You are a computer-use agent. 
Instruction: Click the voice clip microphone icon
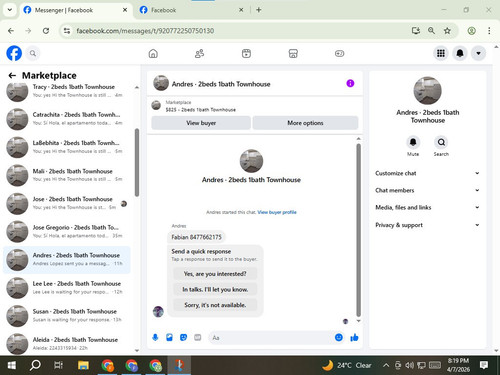(155, 338)
